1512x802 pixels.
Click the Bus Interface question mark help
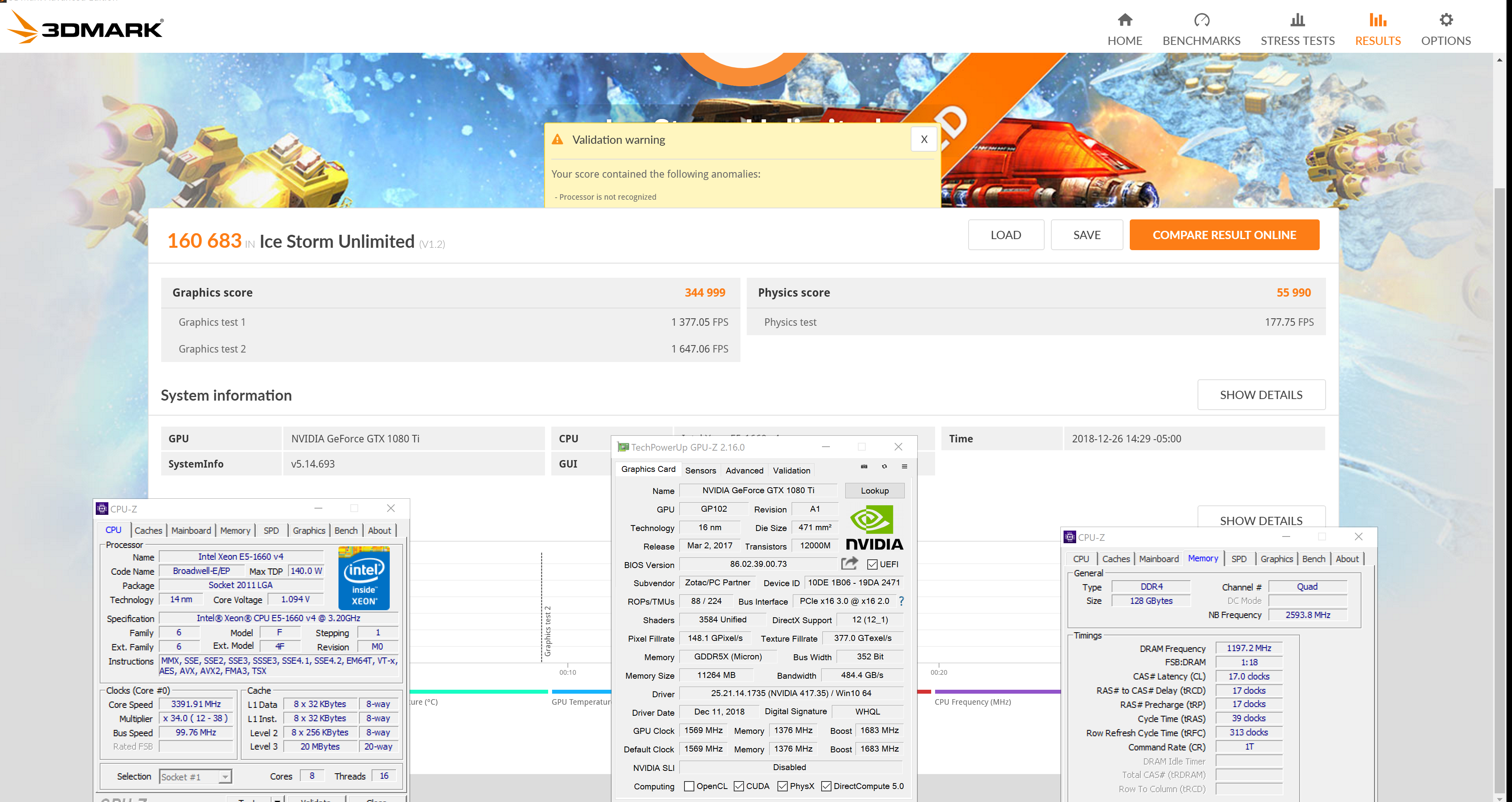[x=901, y=601]
